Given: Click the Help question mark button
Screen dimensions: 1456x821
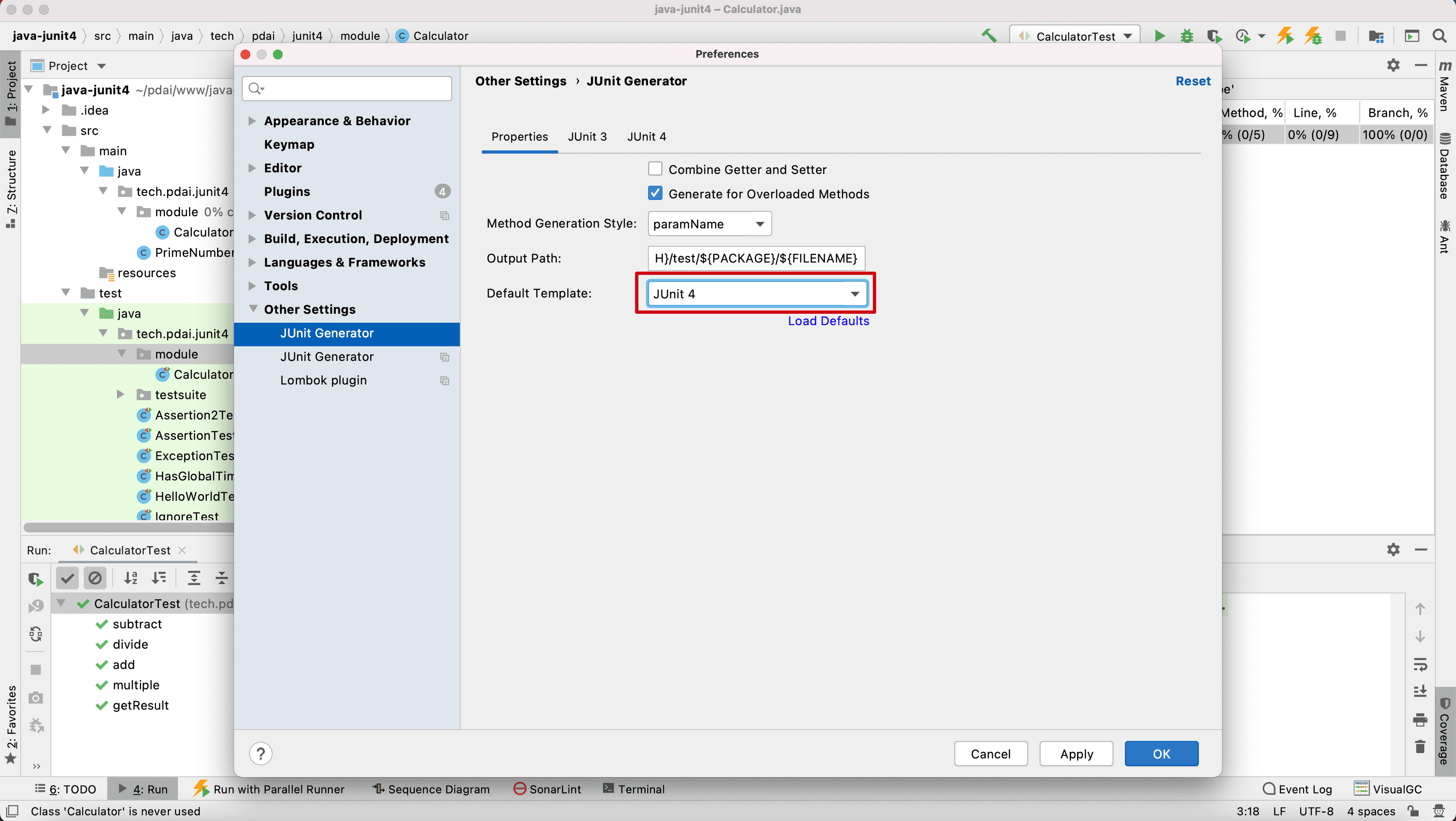Looking at the screenshot, I should click(260, 754).
